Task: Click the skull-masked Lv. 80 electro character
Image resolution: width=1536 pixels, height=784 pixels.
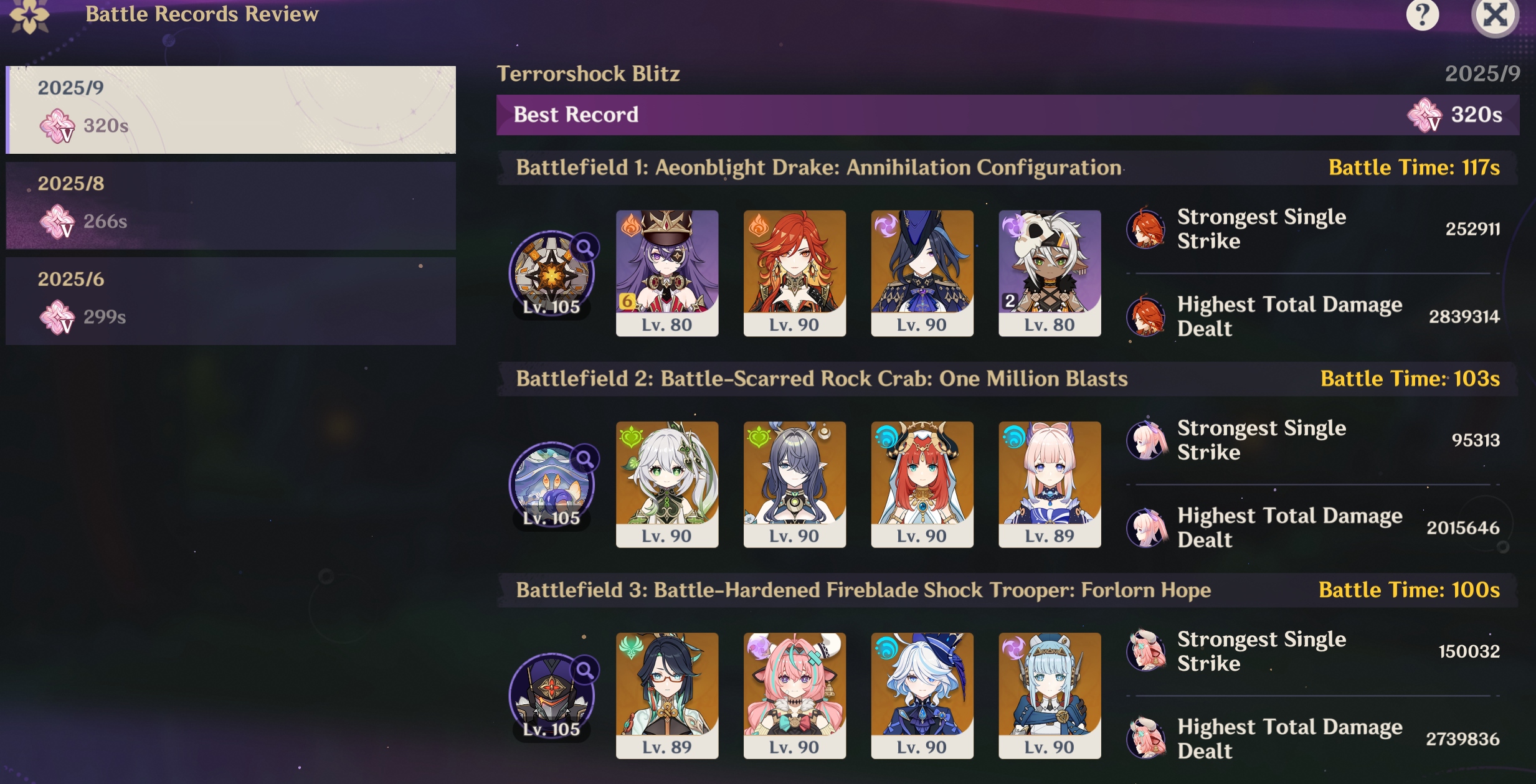Action: (1050, 273)
